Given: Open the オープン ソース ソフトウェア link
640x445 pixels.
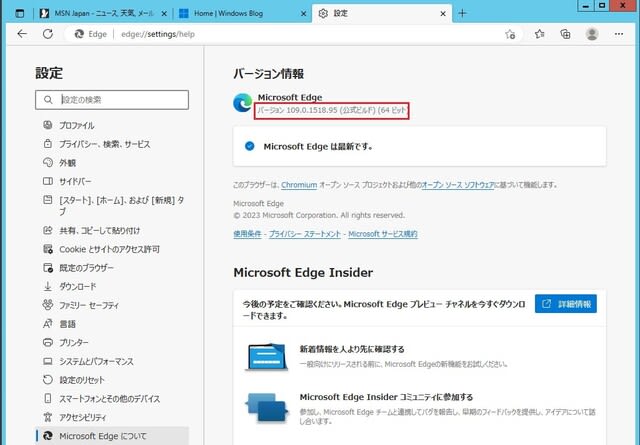Looking at the screenshot, I should click(x=458, y=185).
